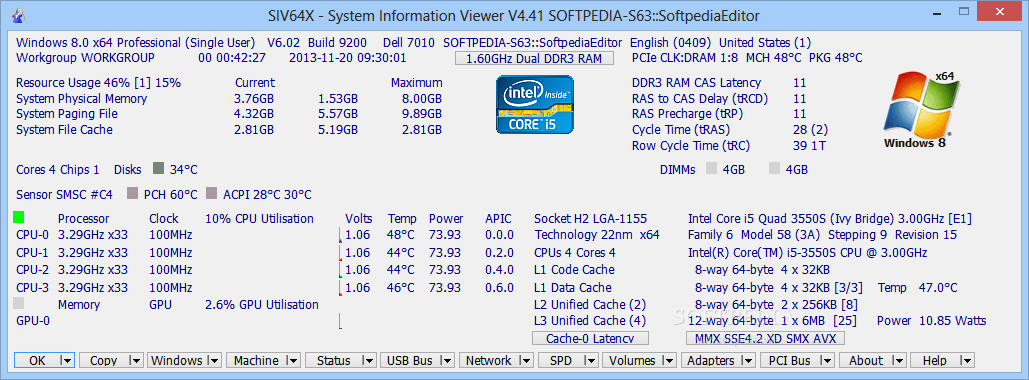This screenshot has width=1029, height=380.
Task: Click the Cores 4 Chips 1 text
Action: (58, 170)
